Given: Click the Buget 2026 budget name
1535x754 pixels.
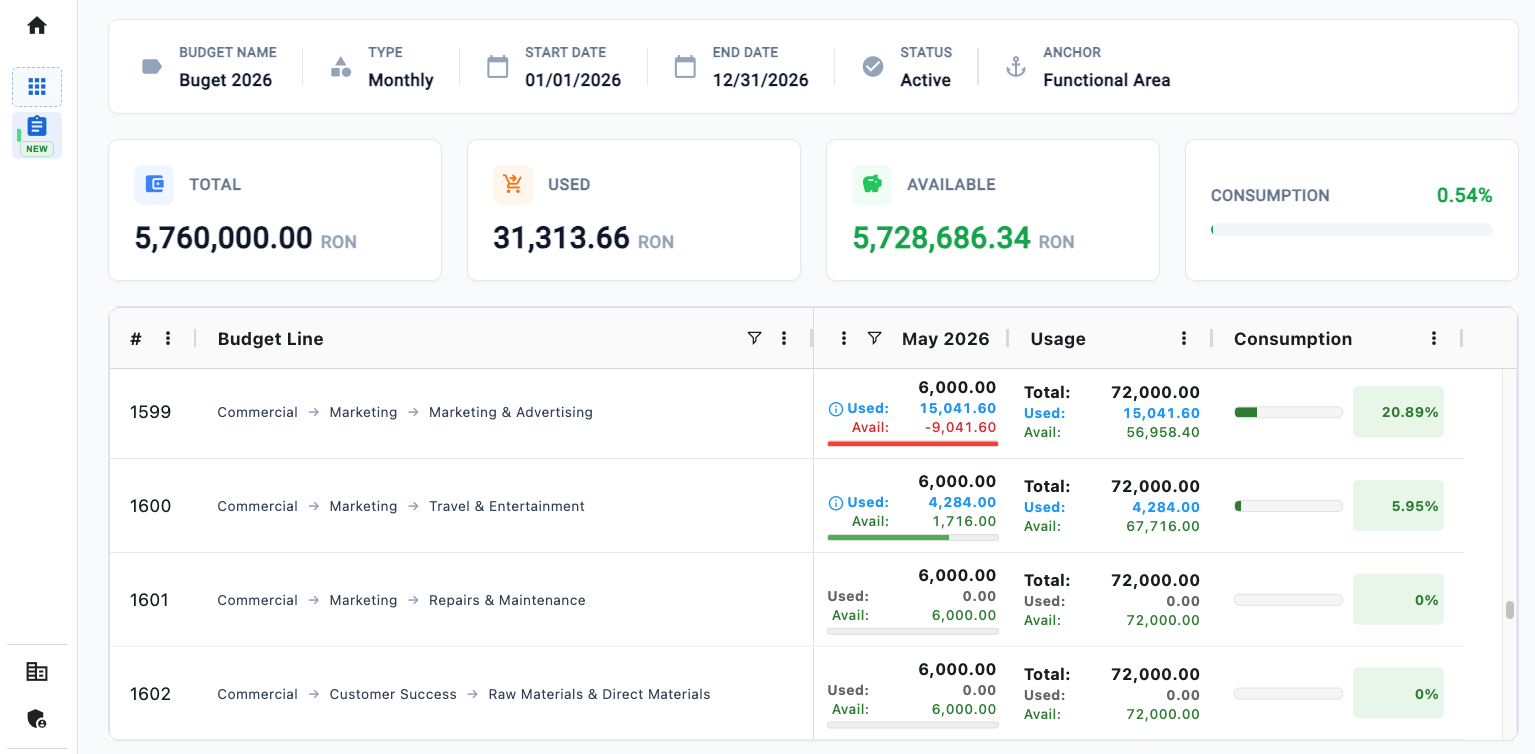Looking at the screenshot, I should (x=226, y=80).
